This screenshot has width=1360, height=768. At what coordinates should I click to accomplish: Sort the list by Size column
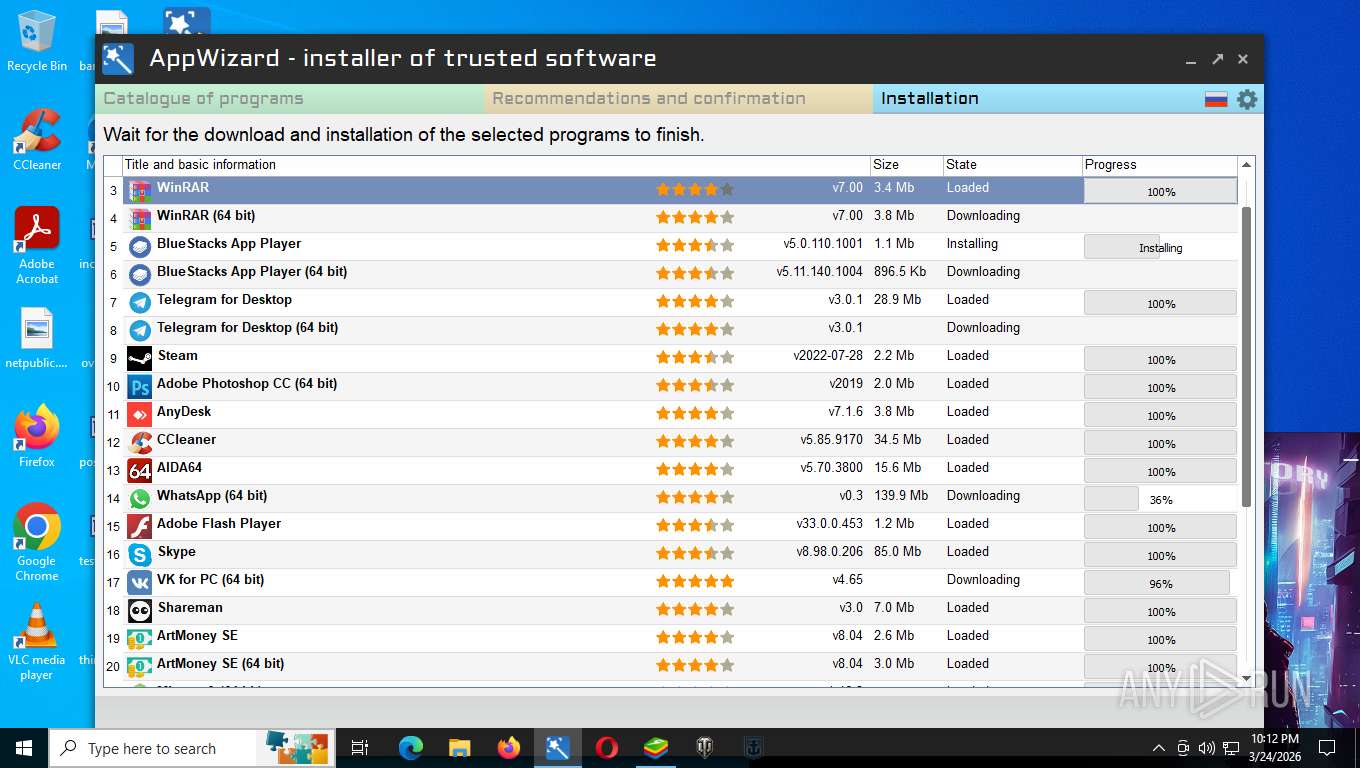(x=906, y=165)
